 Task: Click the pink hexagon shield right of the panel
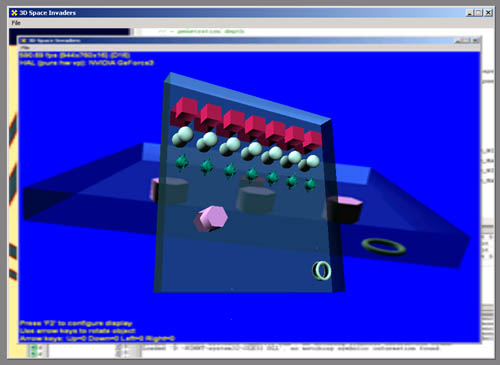click(344, 209)
